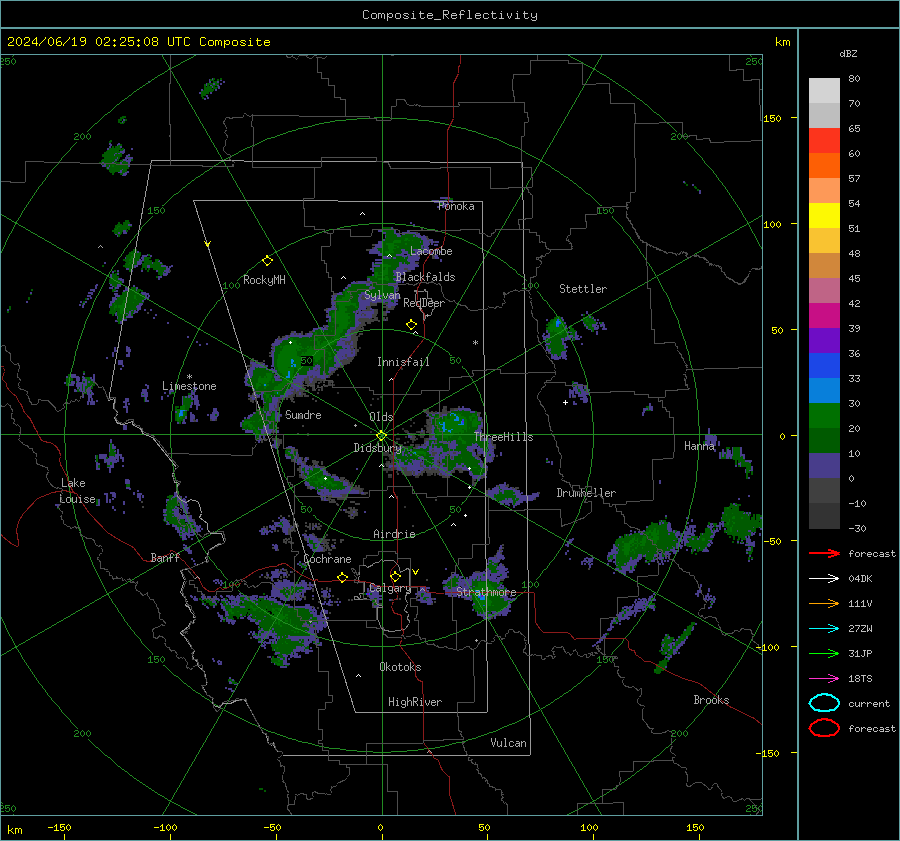Click the radar site marker near Didsbury
The width and height of the screenshot is (900, 841).
pos(381,436)
